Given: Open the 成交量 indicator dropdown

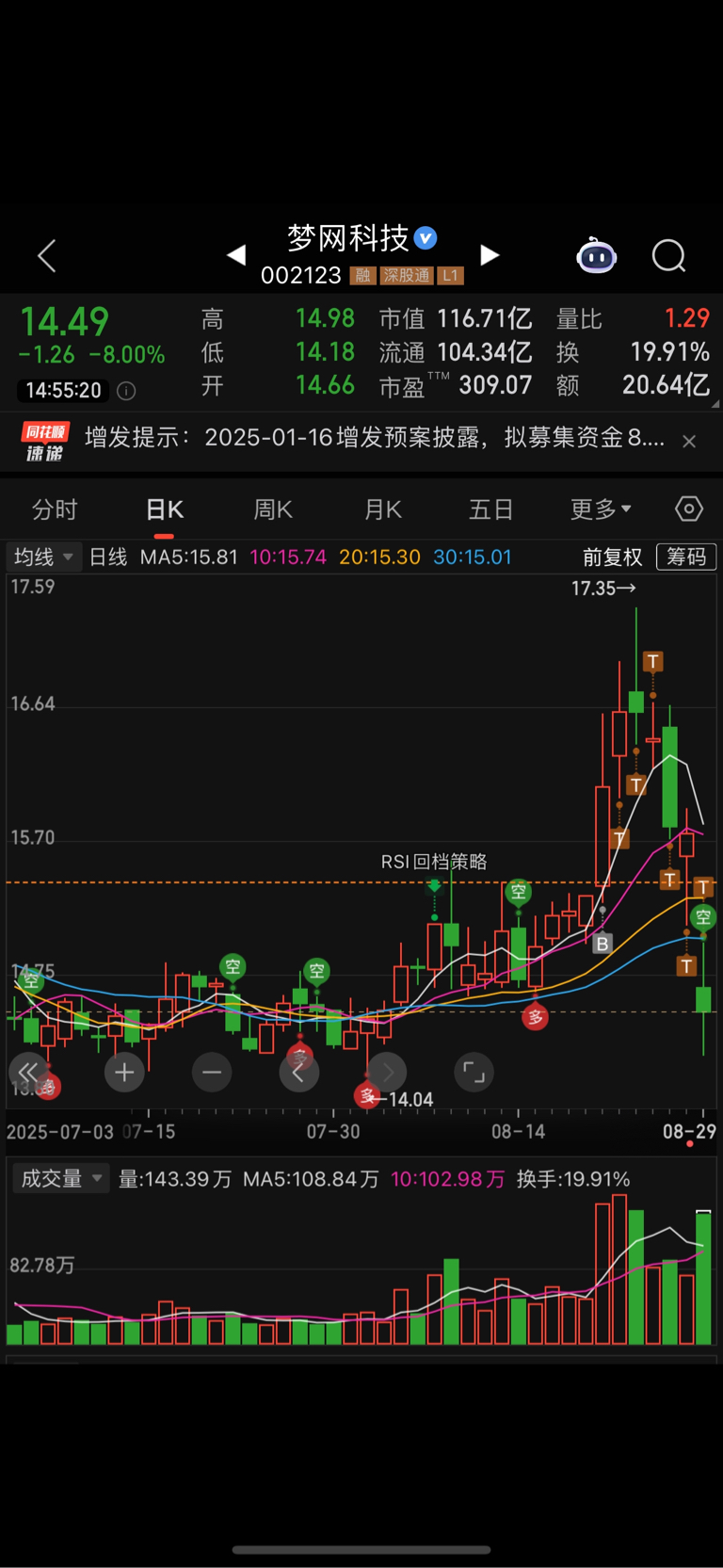Looking at the screenshot, I should tap(61, 1178).
